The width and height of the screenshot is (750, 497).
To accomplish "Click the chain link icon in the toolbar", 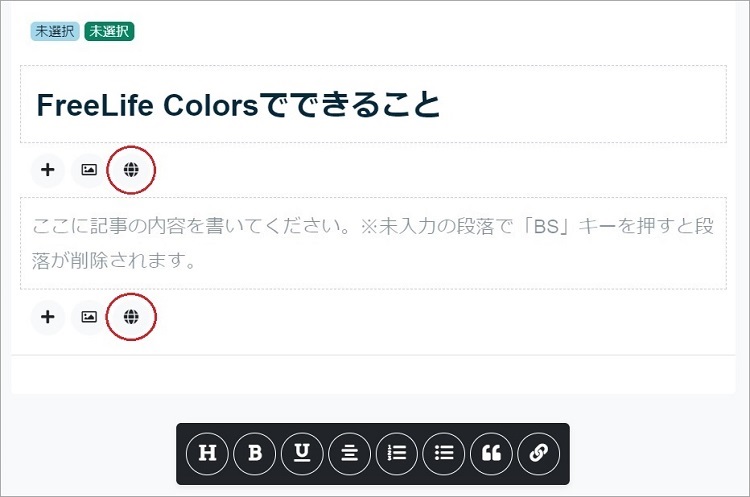I will pyautogui.click(x=539, y=453).
